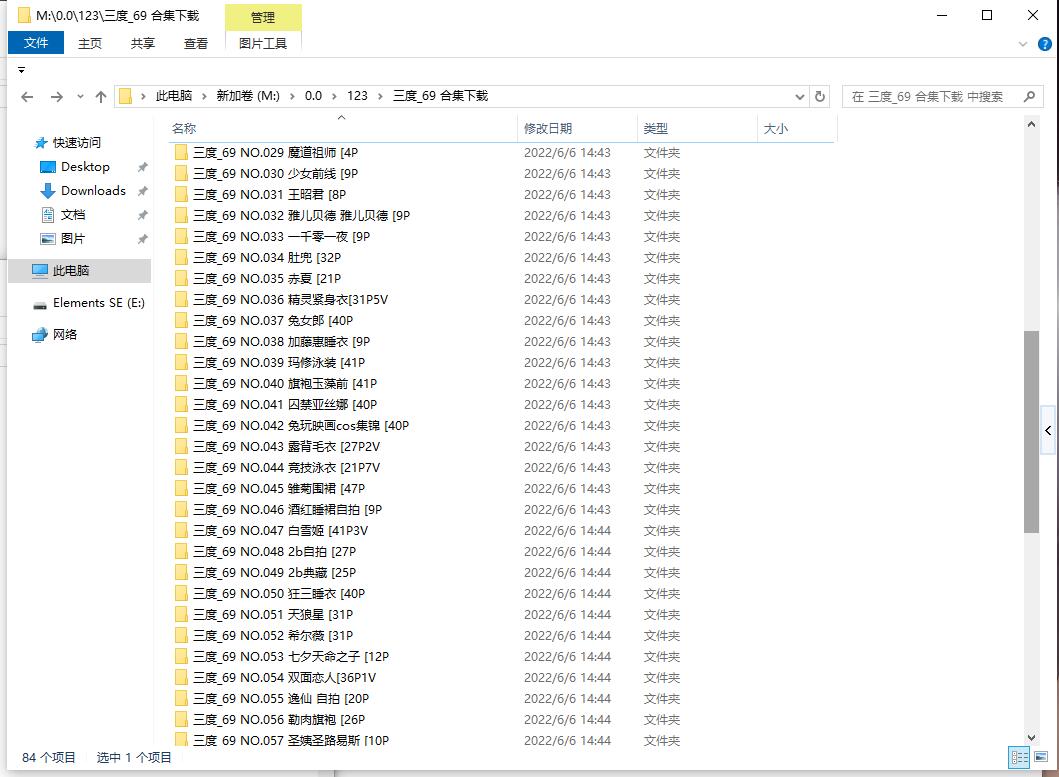Go back with the left arrow button
This screenshot has width=1059, height=777.
pyautogui.click(x=27, y=97)
